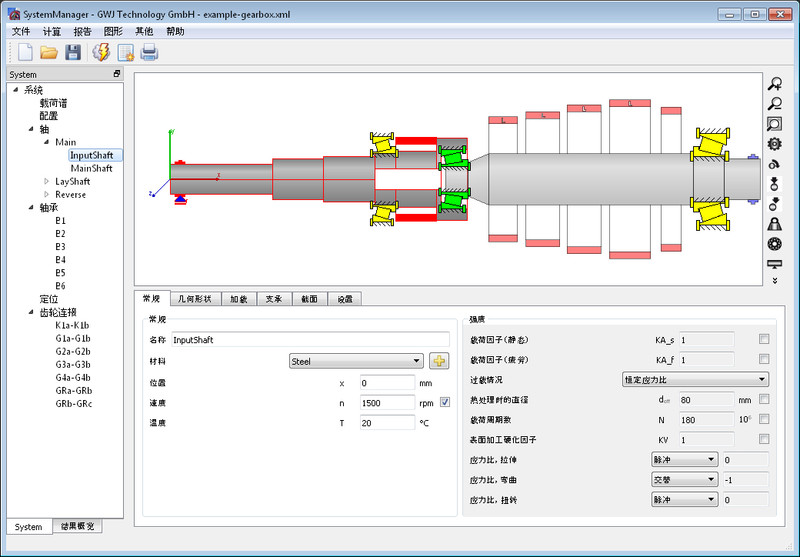Zoom in with the magnifier plus icon
Screen dimensions: 800x557
pos(774,86)
